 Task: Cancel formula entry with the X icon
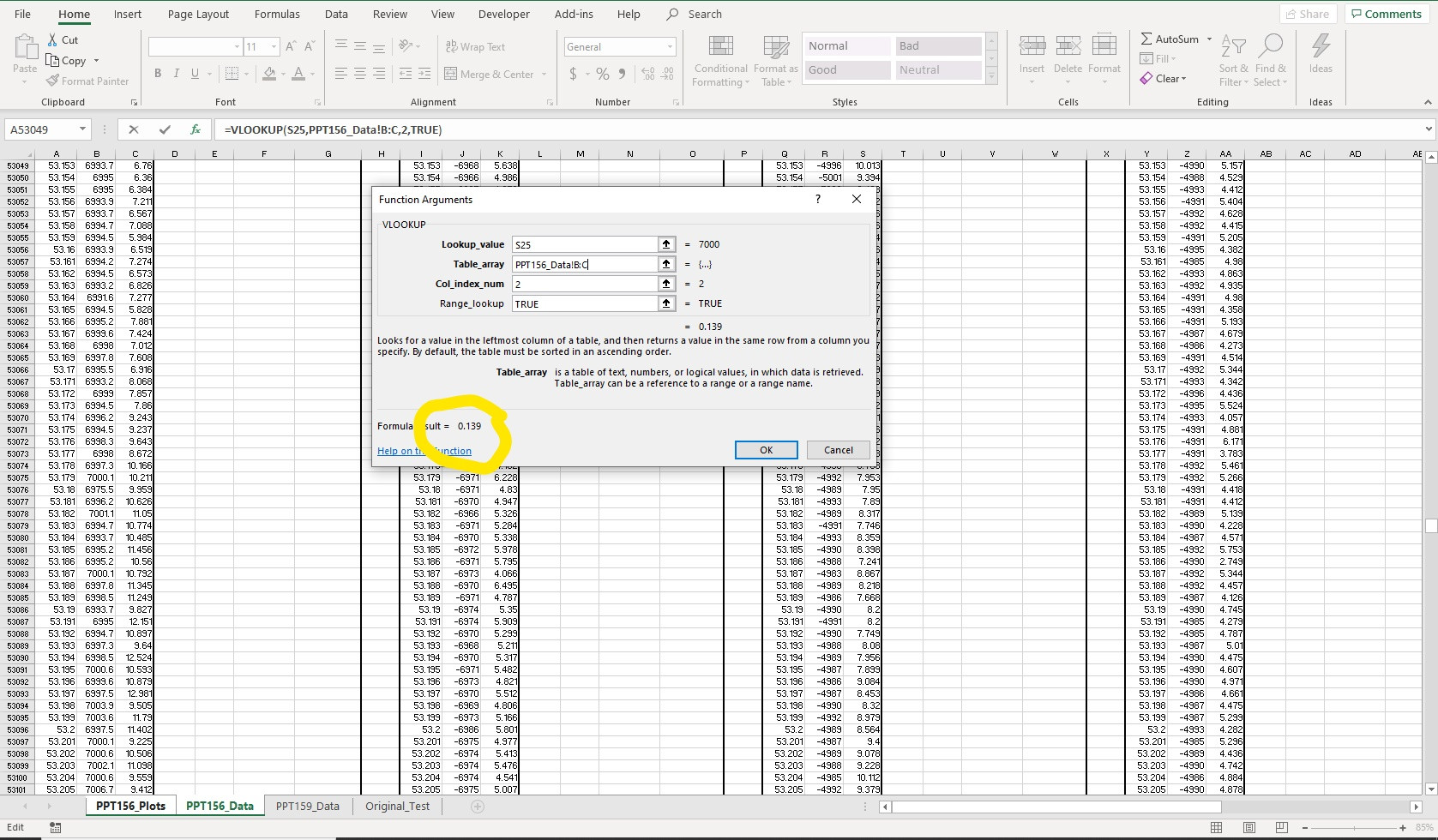(x=133, y=129)
